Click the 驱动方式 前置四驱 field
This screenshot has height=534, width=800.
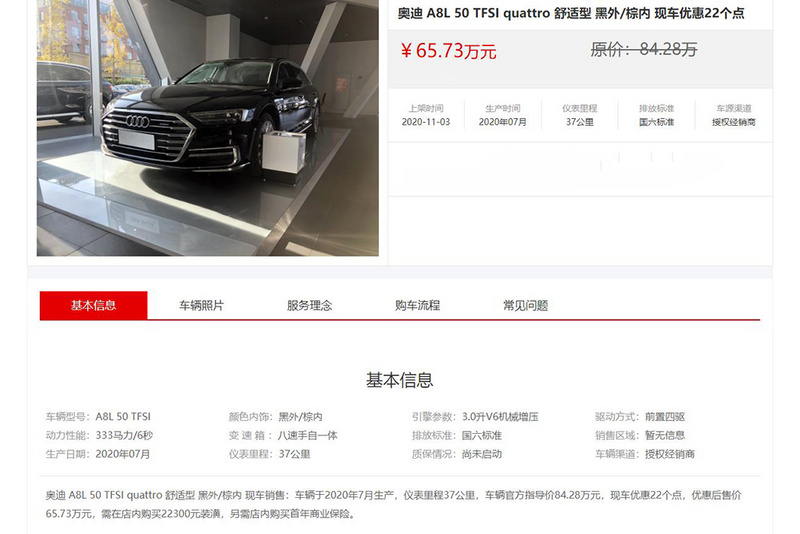[640, 417]
